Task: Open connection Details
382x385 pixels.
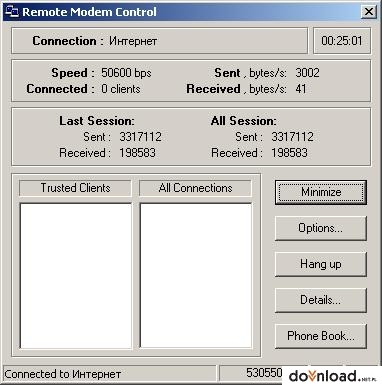Action: (x=321, y=300)
